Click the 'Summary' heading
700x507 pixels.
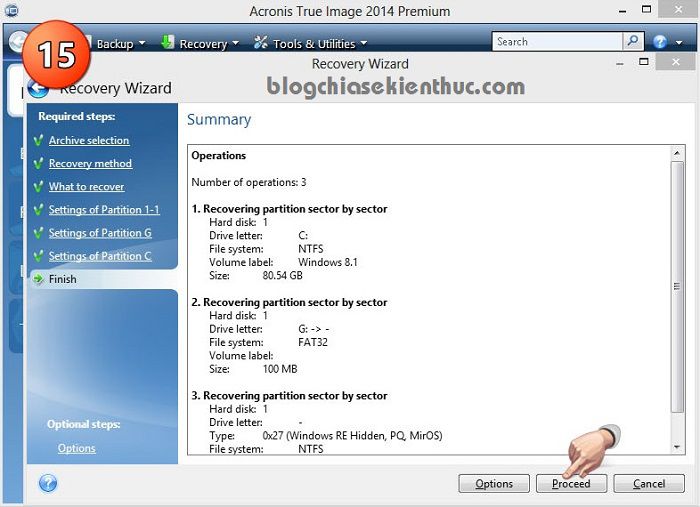click(219, 120)
